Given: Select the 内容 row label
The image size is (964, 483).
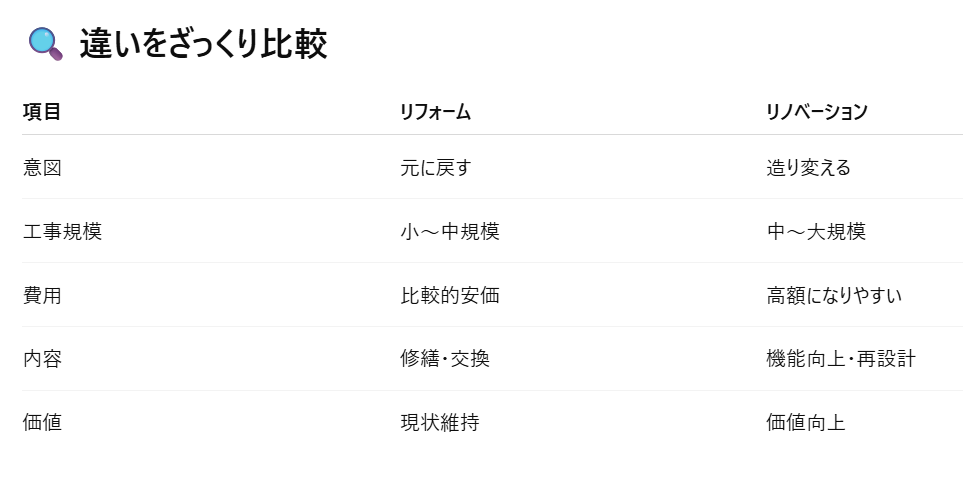Looking at the screenshot, I should [x=42, y=358].
